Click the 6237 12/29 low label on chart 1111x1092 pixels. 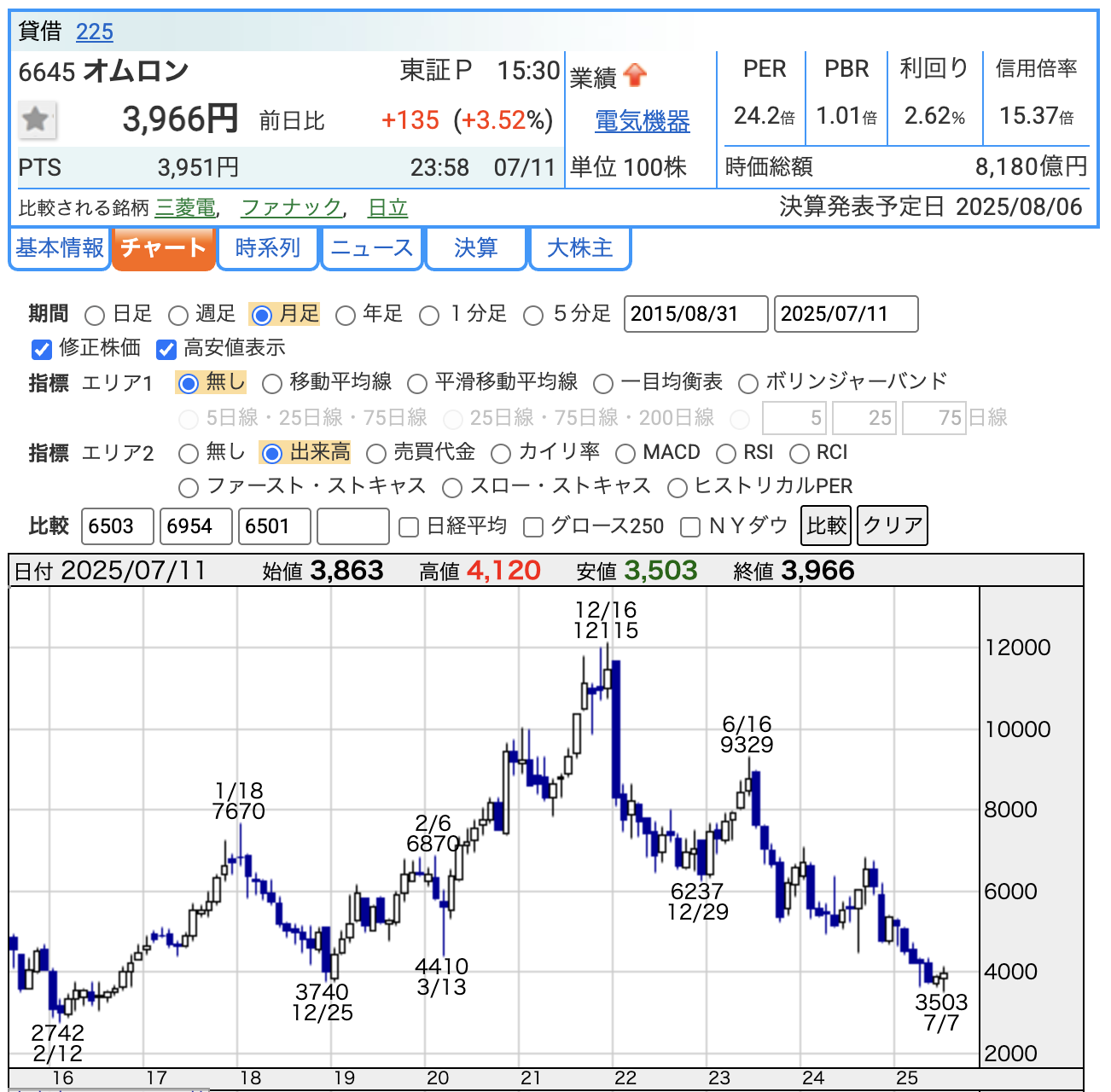[x=698, y=902]
